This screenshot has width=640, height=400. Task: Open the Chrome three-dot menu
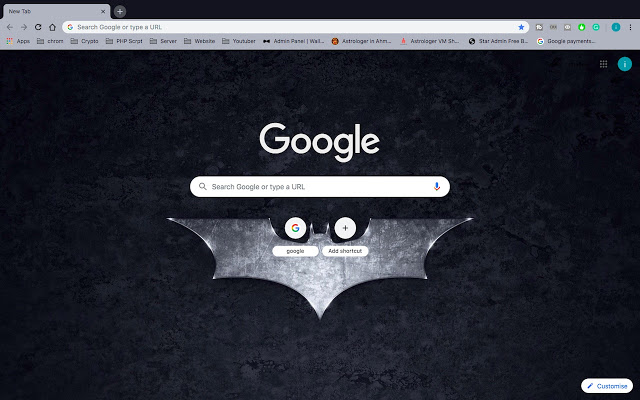pos(631,27)
